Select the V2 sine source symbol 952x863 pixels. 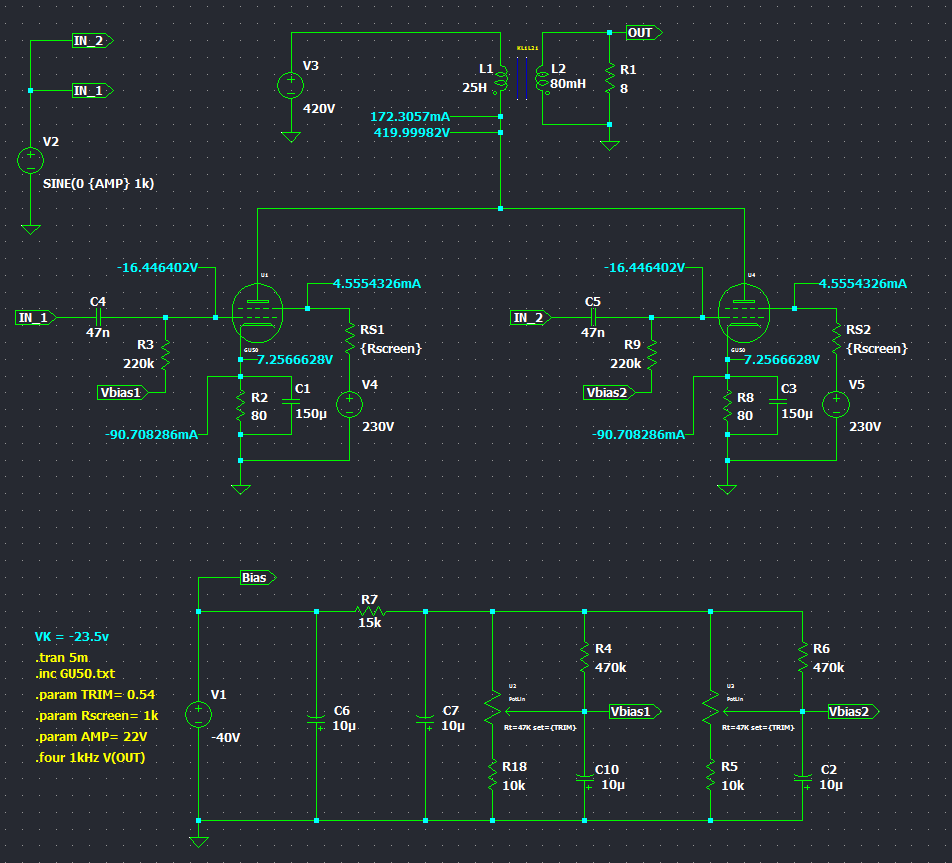coord(31,159)
